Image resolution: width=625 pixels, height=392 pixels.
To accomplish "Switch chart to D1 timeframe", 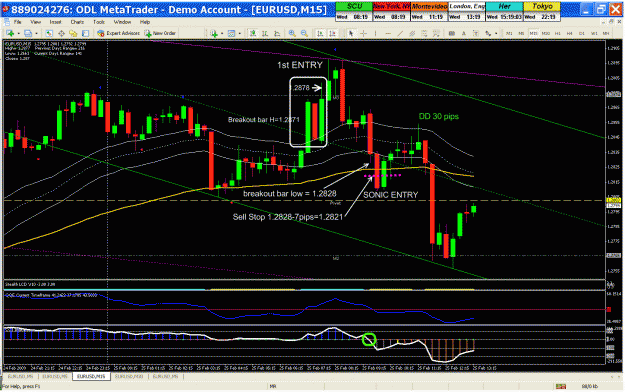I will pyautogui.click(x=582, y=33).
